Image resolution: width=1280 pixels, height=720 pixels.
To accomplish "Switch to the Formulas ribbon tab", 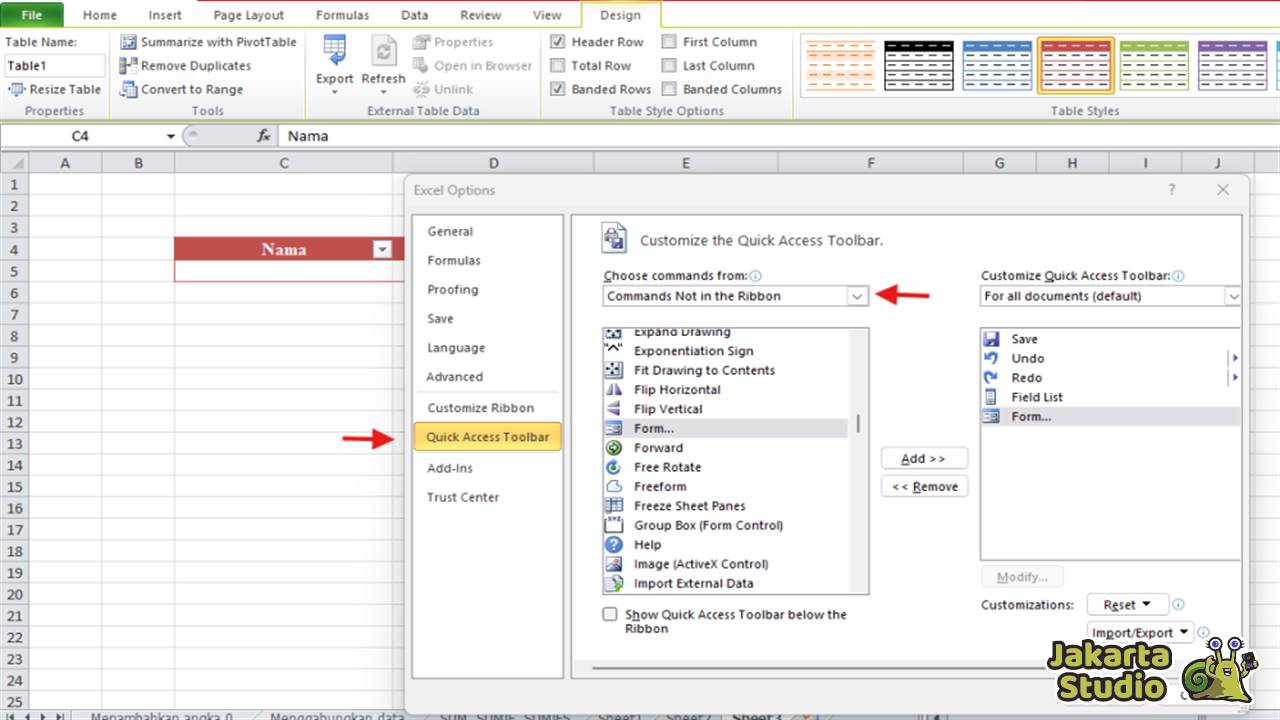I will click(342, 15).
